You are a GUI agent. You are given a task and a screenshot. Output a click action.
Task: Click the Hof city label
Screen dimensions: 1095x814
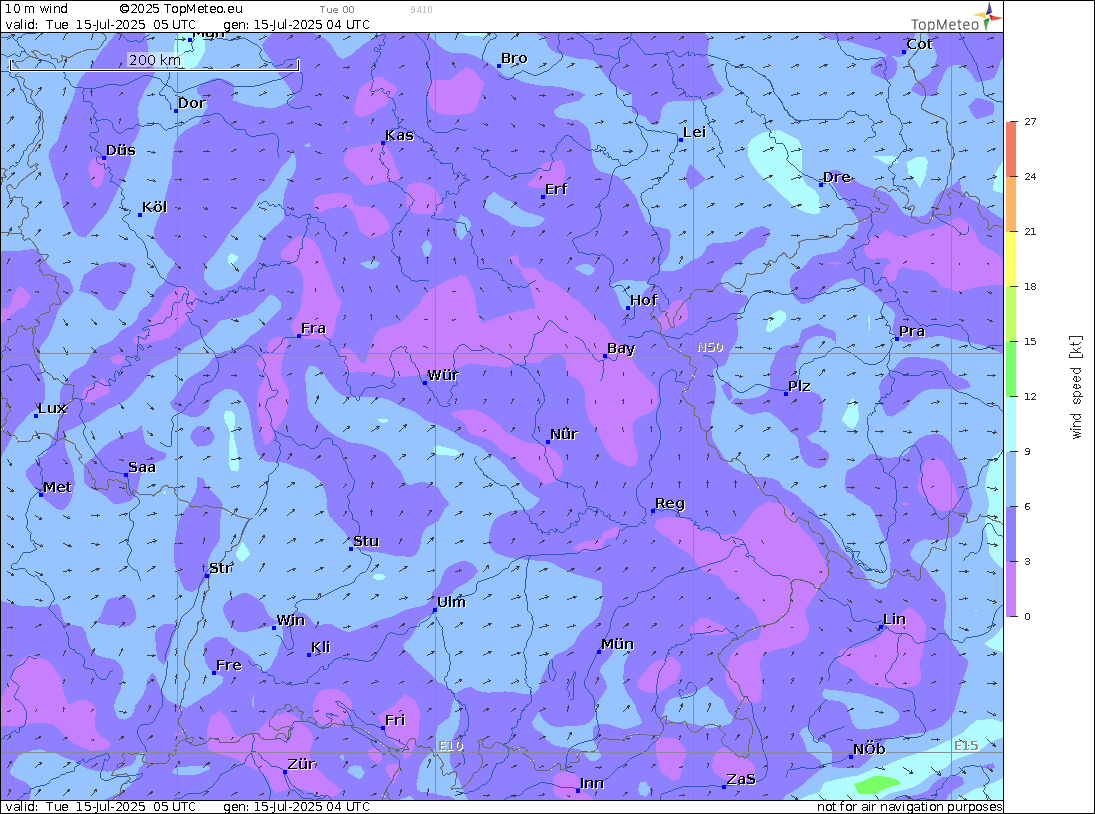pyautogui.click(x=643, y=300)
